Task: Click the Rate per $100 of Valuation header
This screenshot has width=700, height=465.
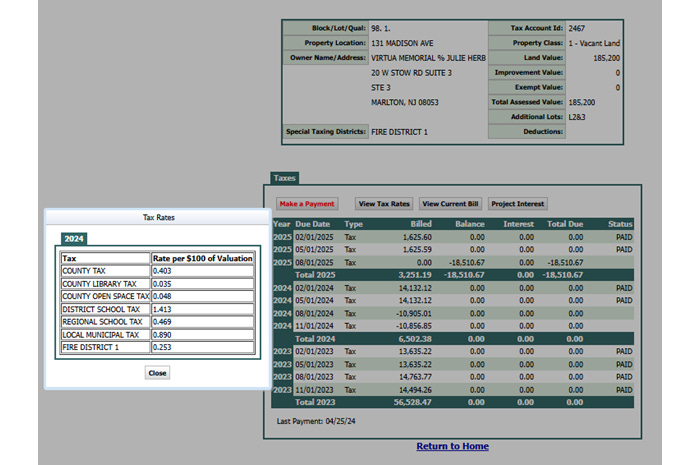Action: point(203,258)
